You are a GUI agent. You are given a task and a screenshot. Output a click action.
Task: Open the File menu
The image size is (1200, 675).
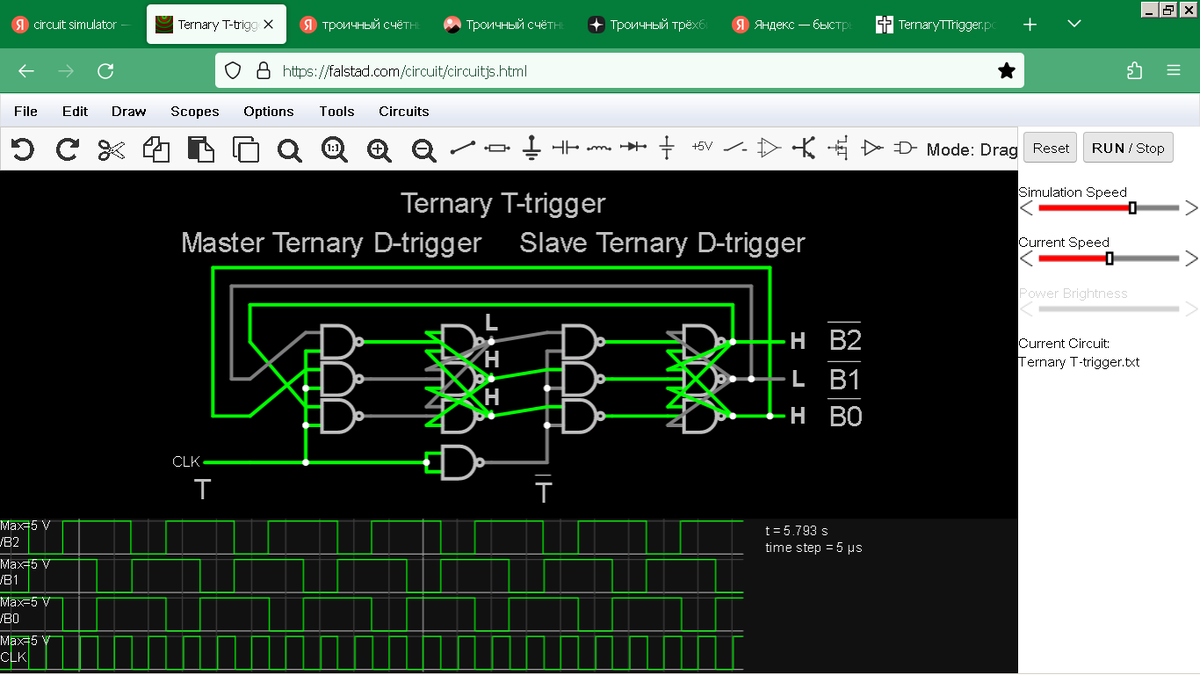tap(25, 111)
